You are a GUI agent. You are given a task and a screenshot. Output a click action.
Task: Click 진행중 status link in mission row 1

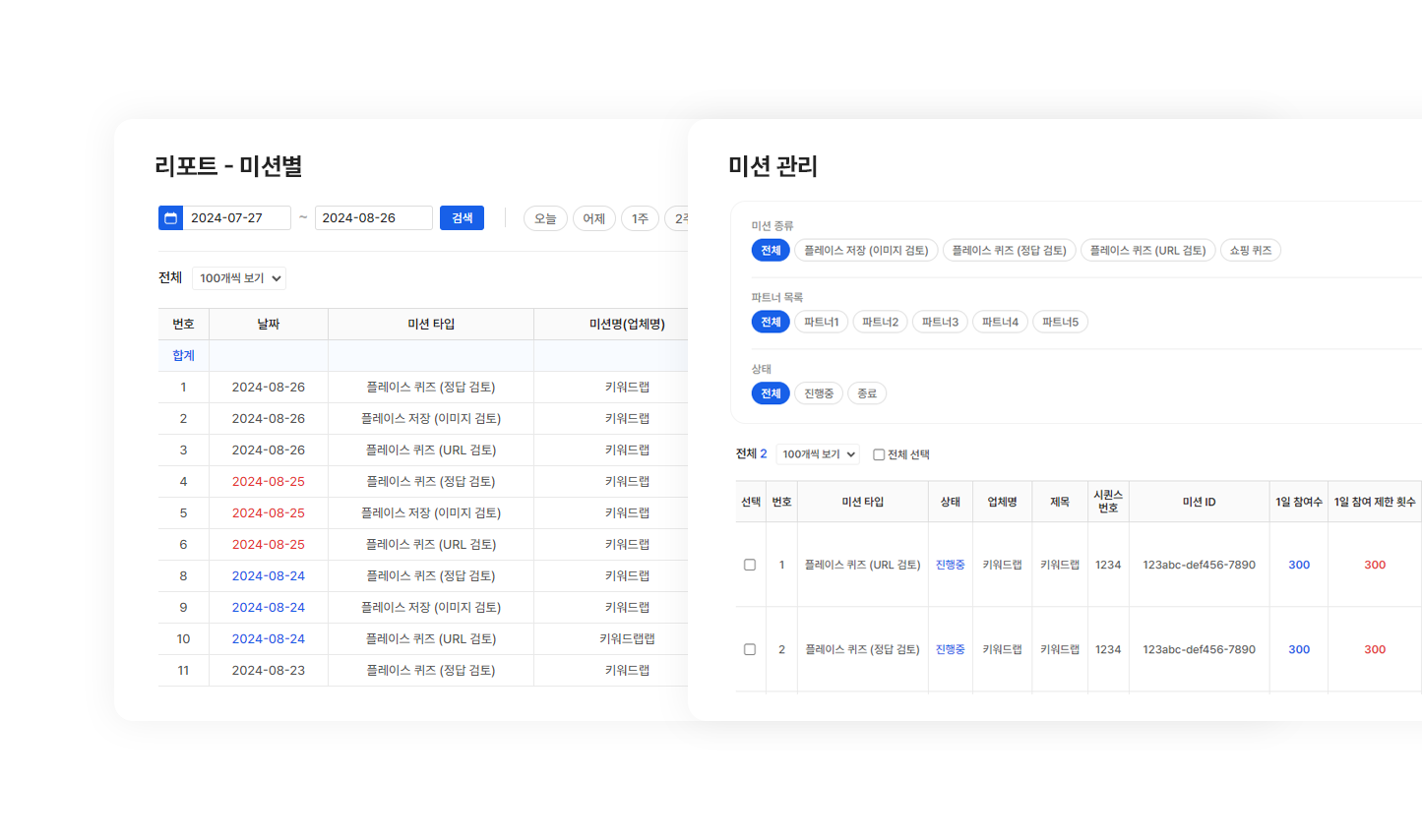pos(950,565)
